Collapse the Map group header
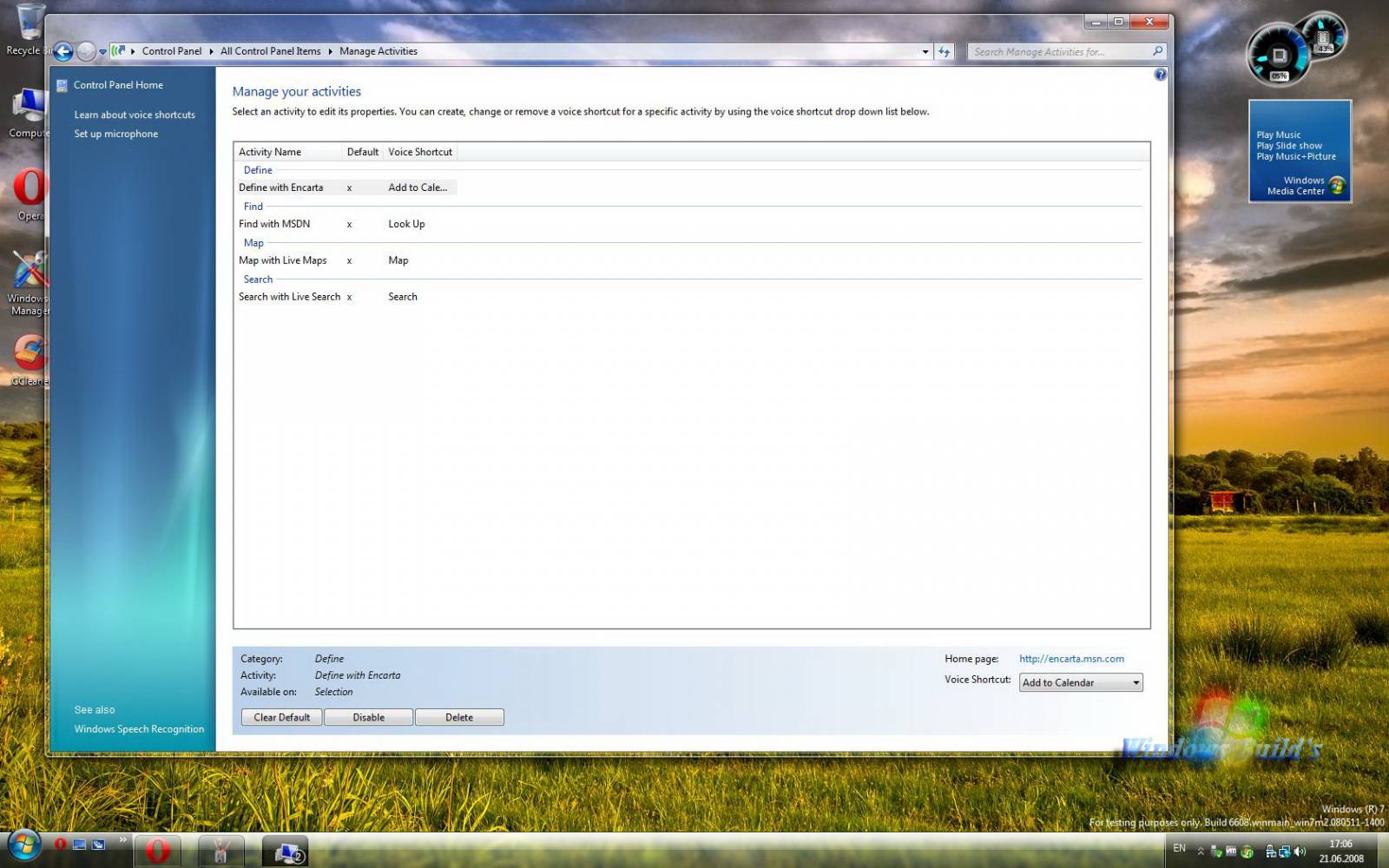Image resolution: width=1389 pixels, height=868 pixels. point(253,243)
